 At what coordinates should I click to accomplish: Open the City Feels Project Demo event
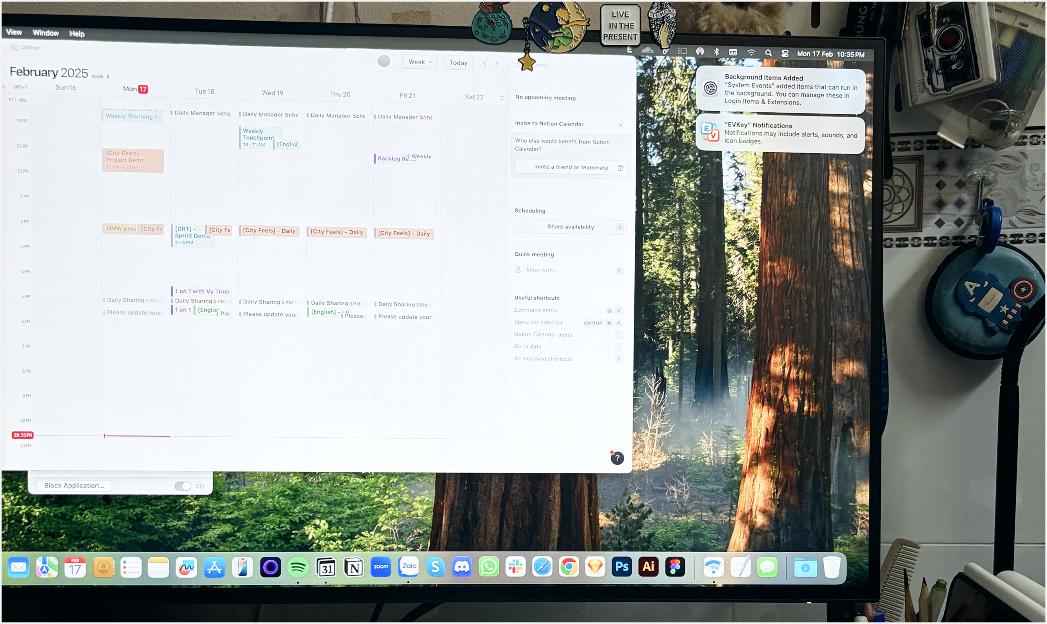[133, 160]
